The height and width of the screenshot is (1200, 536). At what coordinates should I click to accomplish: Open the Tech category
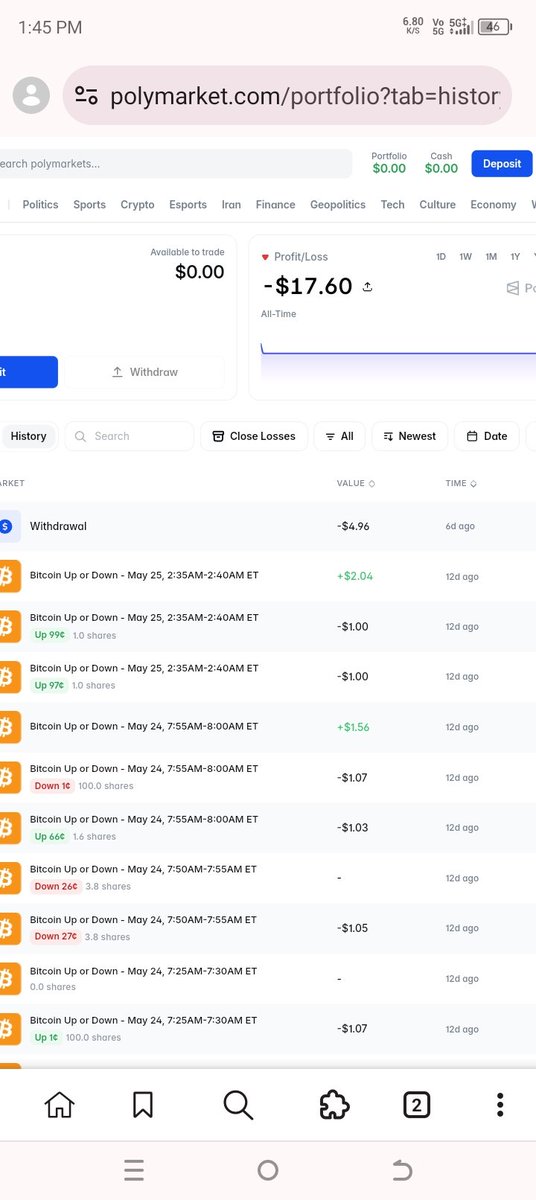[x=393, y=205]
